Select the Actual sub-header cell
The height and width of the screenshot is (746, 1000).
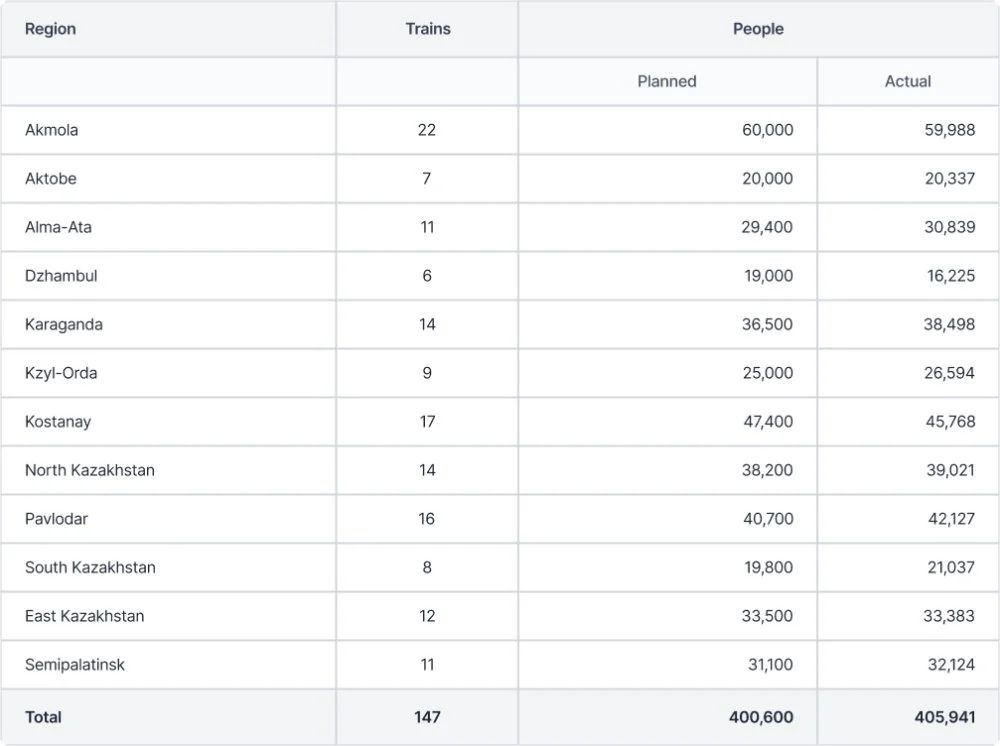tap(908, 81)
